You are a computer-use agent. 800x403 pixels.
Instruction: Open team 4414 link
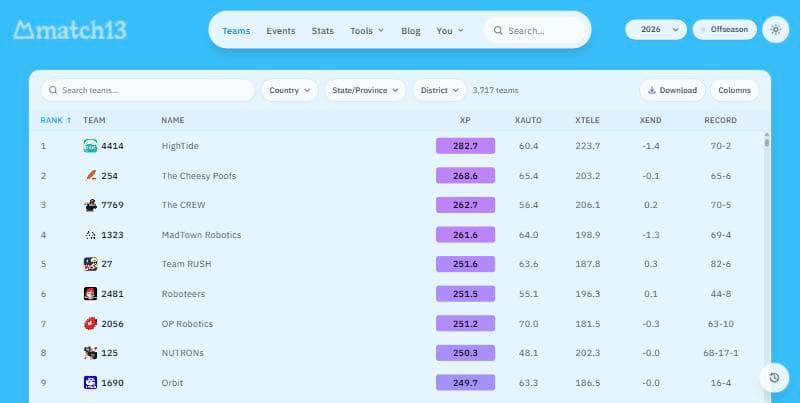(x=112, y=146)
